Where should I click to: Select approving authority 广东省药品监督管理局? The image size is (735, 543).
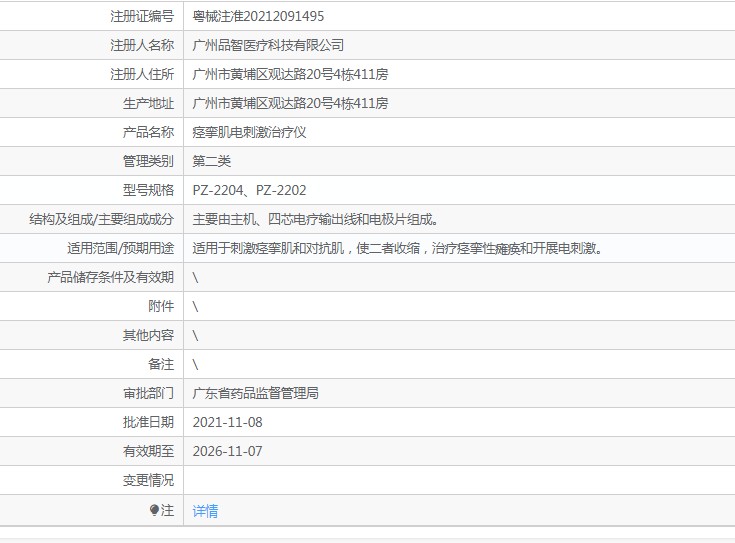click(x=255, y=393)
